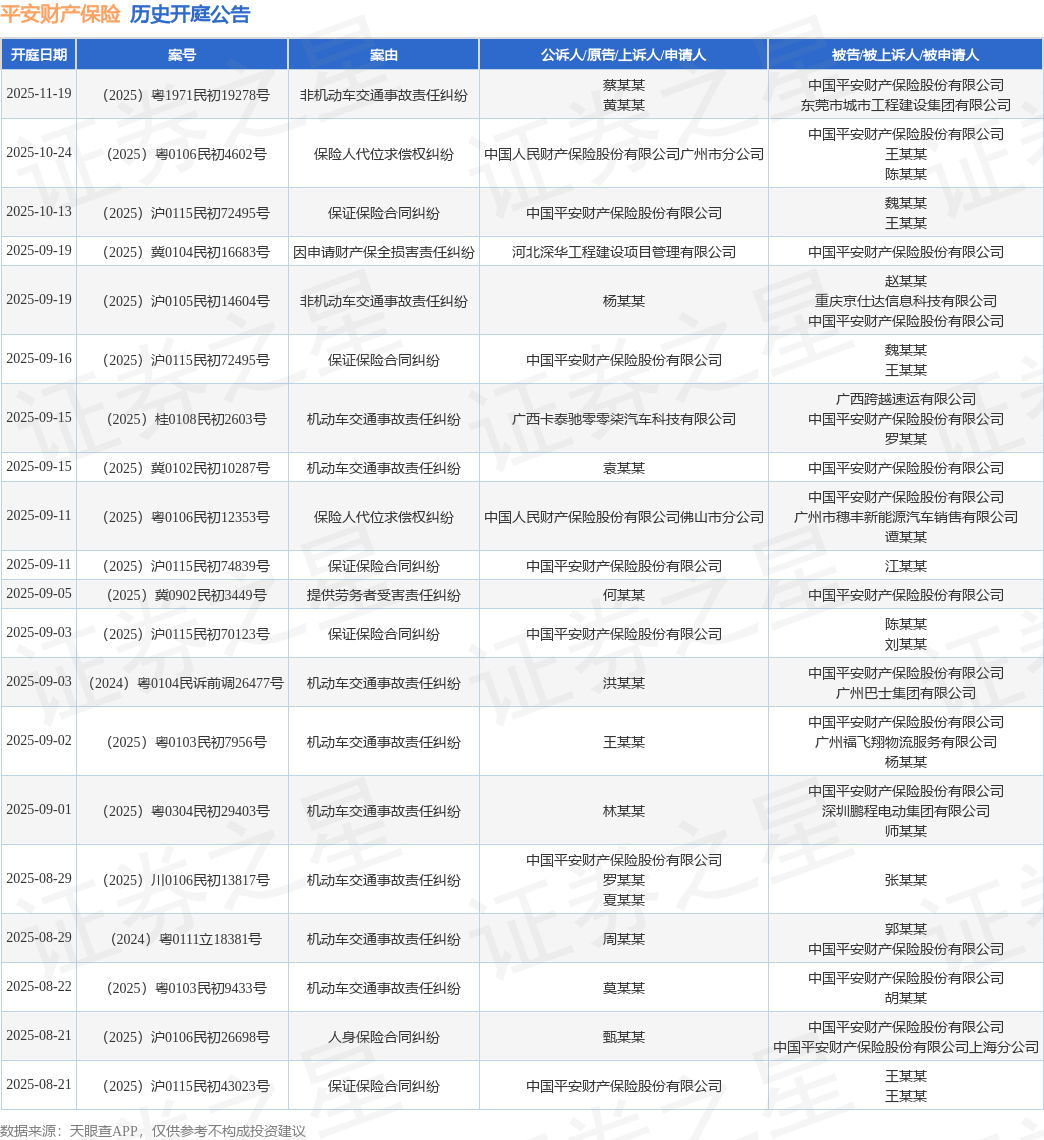This screenshot has height=1140, width=1044.
Task: Click defendant 深圳鹏程电动集团有限公司
Action: (x=905, y=811)
